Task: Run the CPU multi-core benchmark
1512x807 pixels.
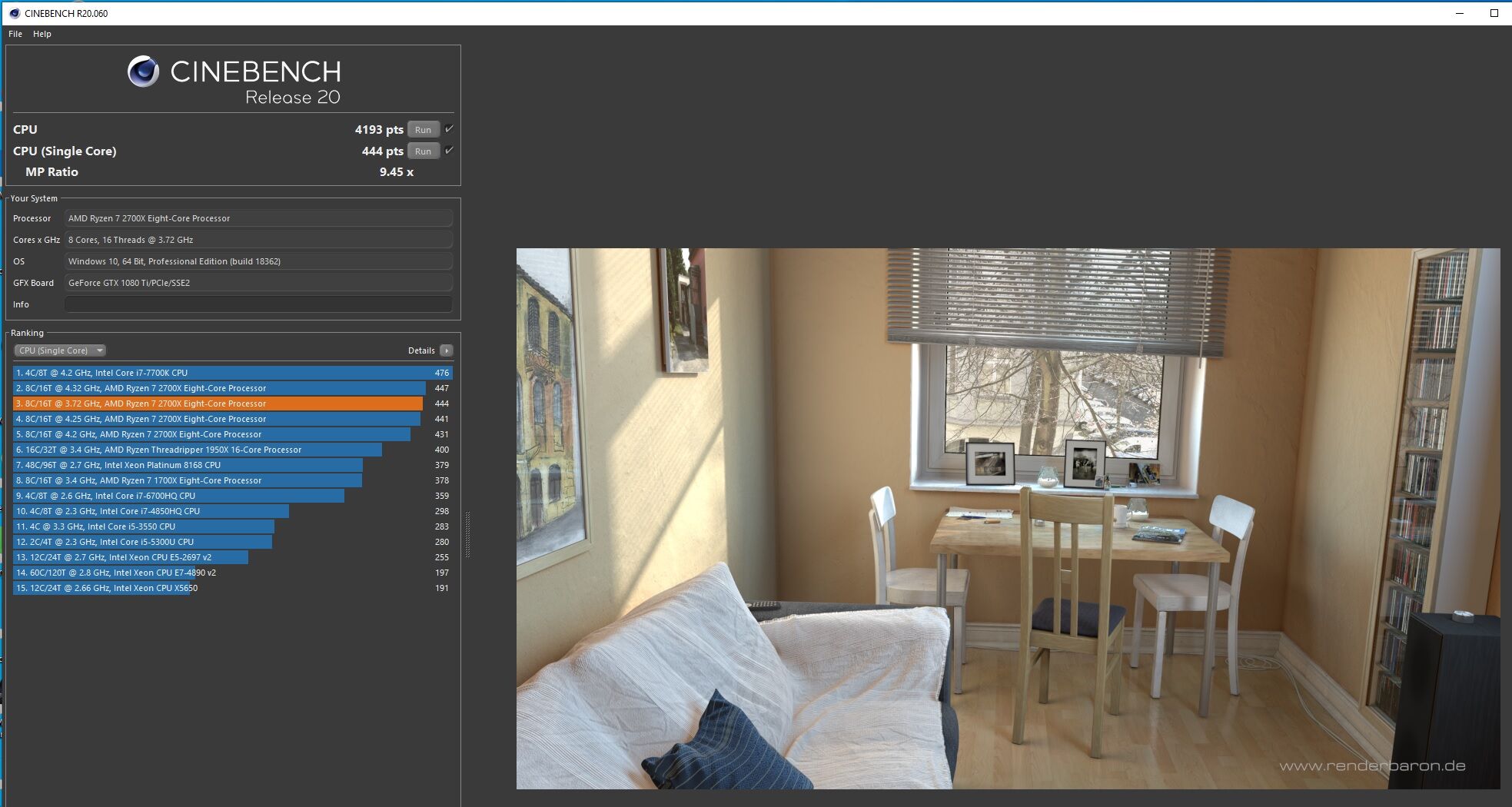Action: 424,130
